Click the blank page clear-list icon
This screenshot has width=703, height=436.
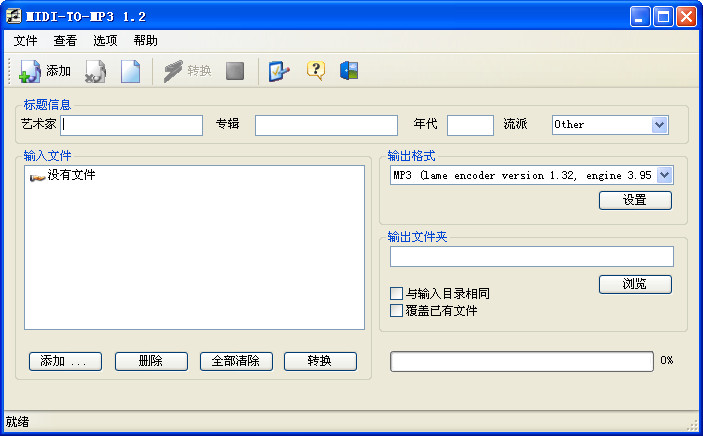click(130, 71)
